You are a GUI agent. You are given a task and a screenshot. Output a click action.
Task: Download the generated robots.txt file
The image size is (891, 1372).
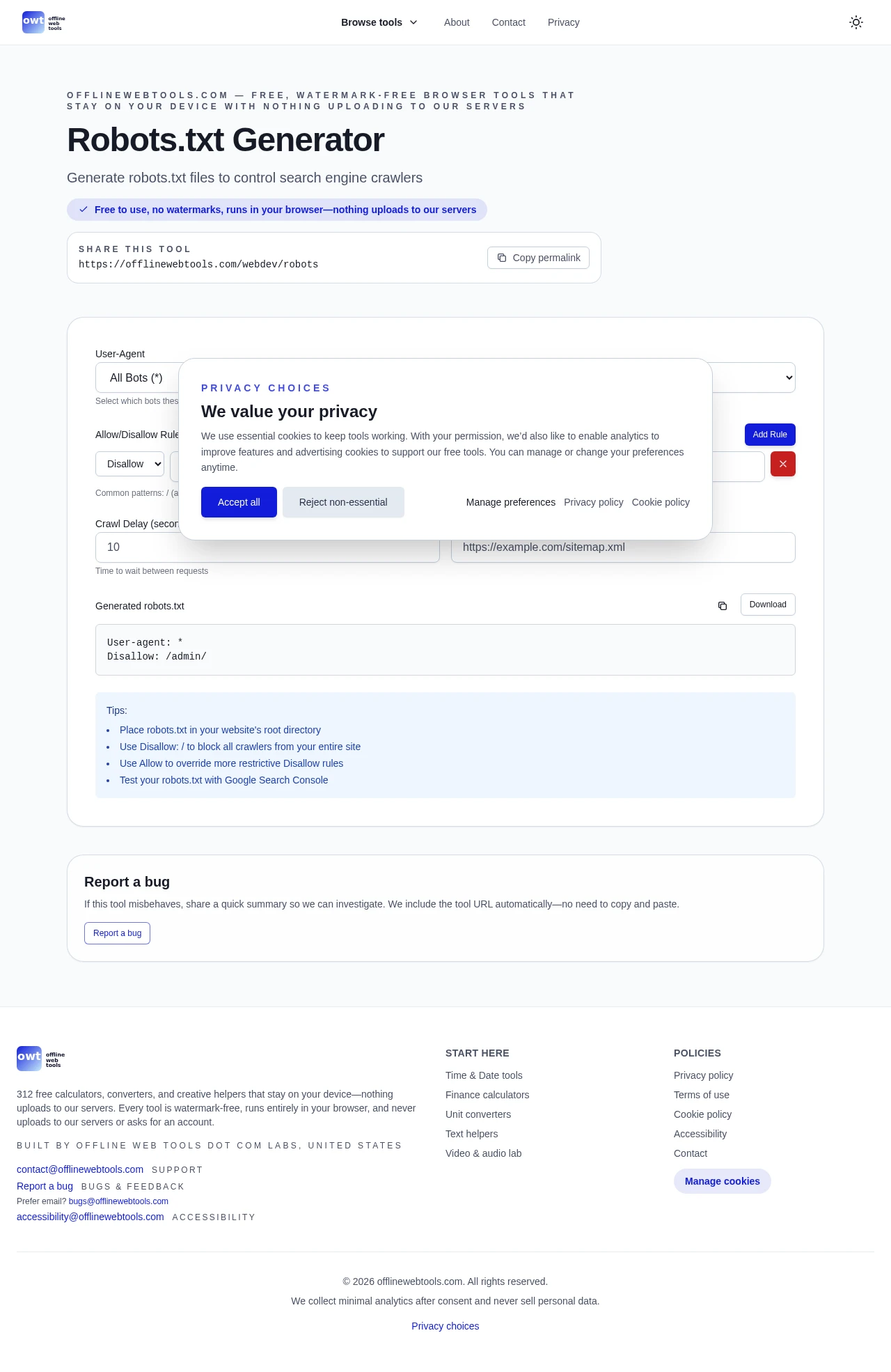tap(767, 605)
